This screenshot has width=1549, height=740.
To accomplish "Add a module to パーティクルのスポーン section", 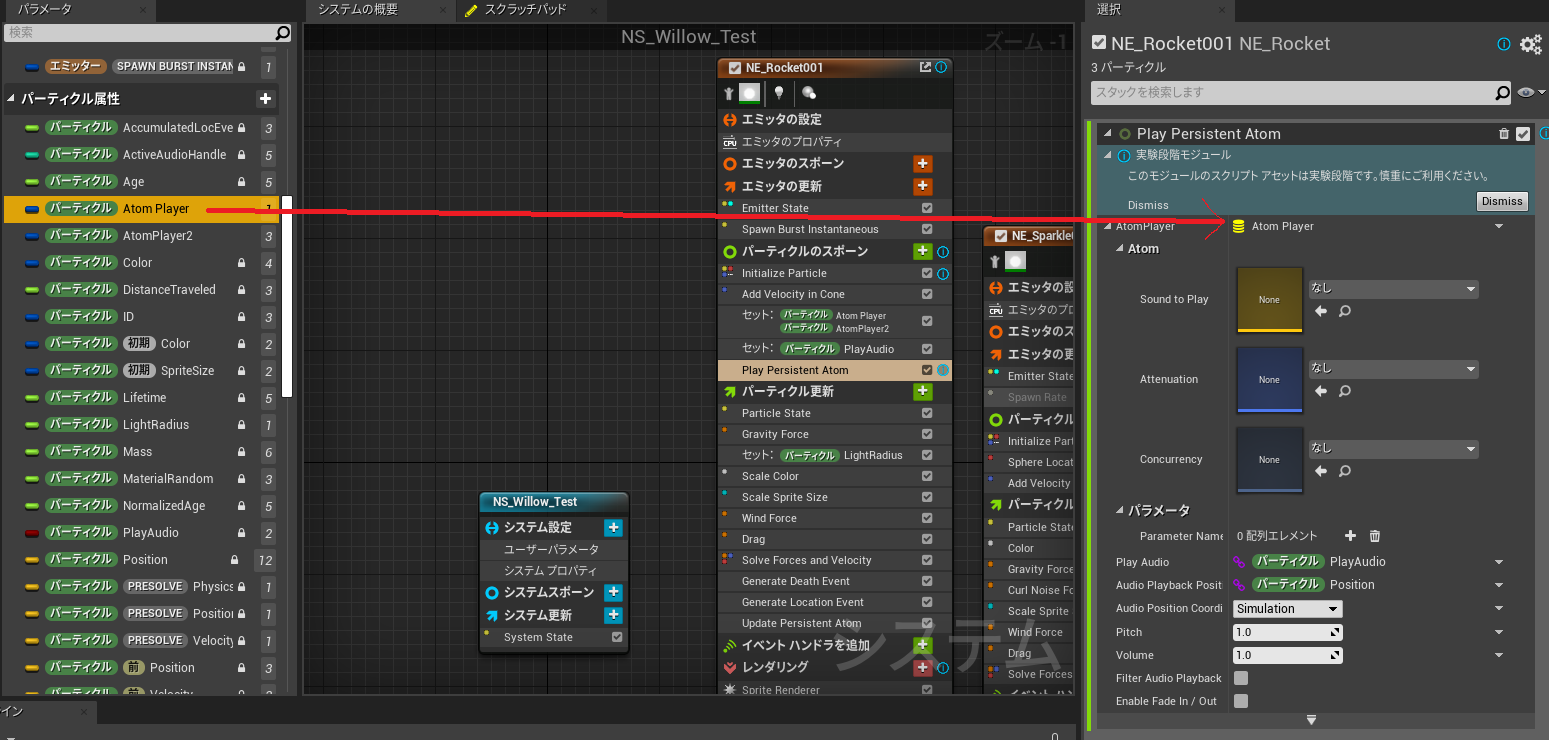I will tap(922, 252).
